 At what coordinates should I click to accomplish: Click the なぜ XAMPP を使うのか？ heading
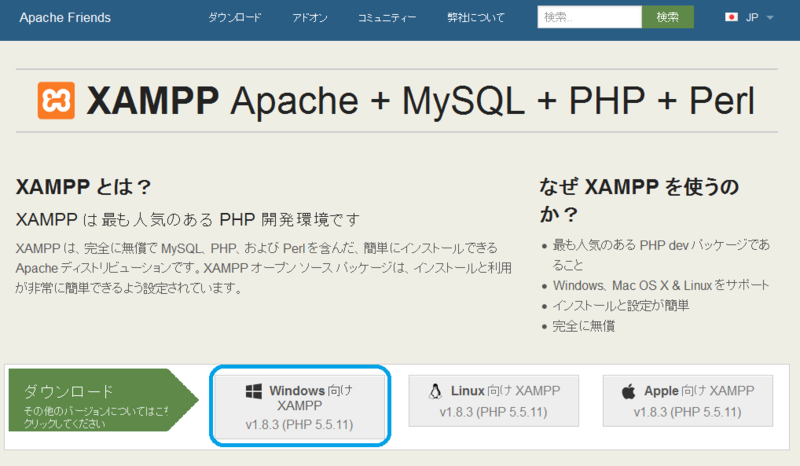click(x=639, y=200)
